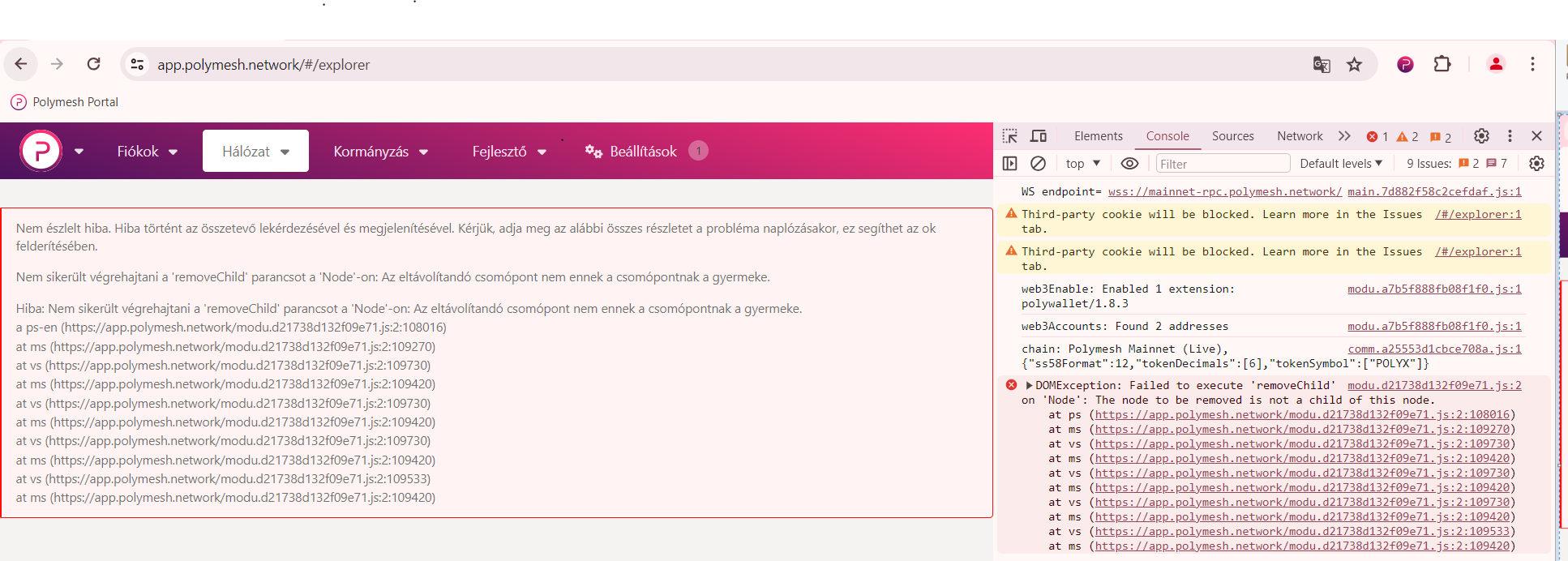Reload the Polymesh explorer page

point(94,64)
